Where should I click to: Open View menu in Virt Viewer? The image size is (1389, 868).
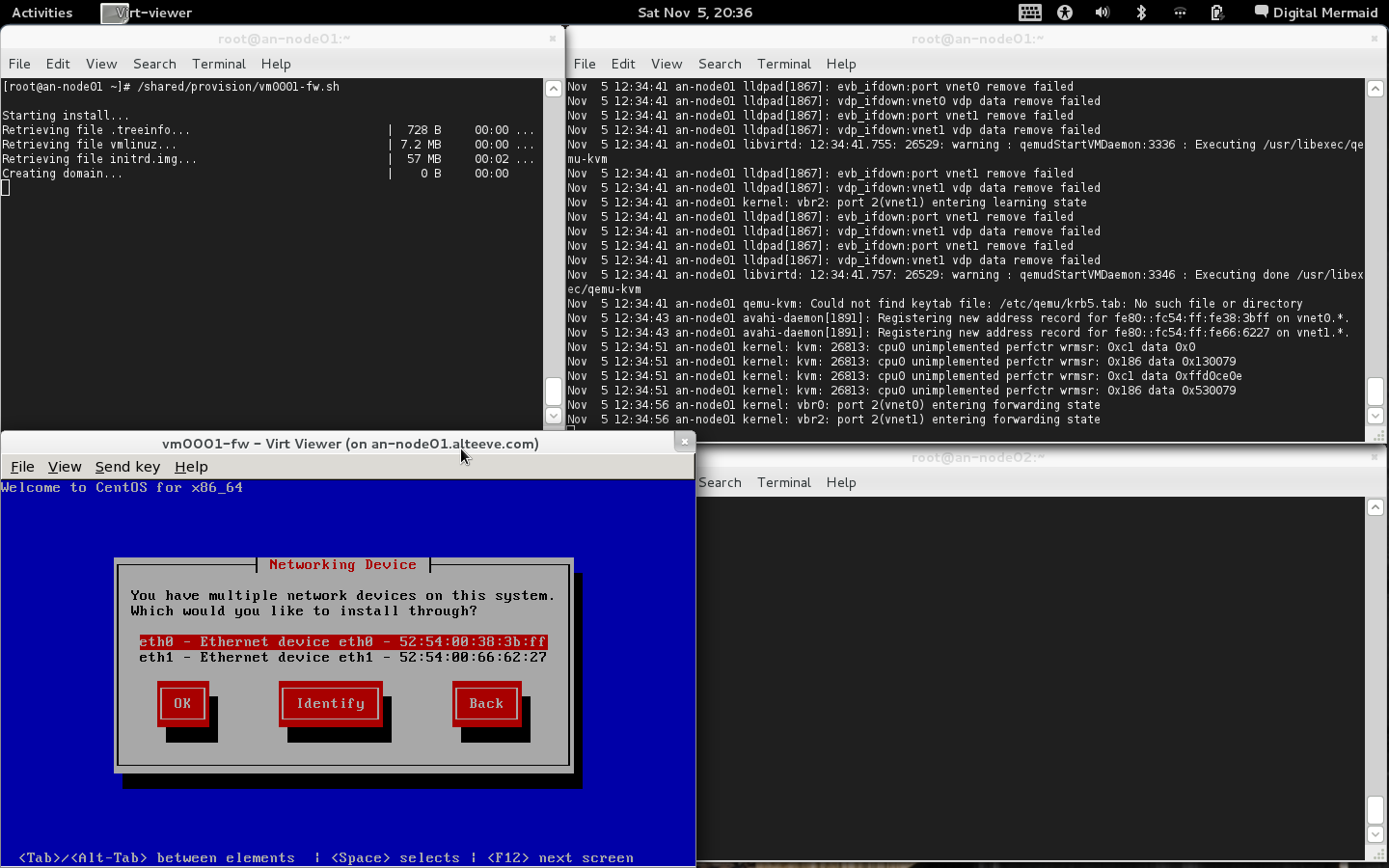[x=65, y=467]
